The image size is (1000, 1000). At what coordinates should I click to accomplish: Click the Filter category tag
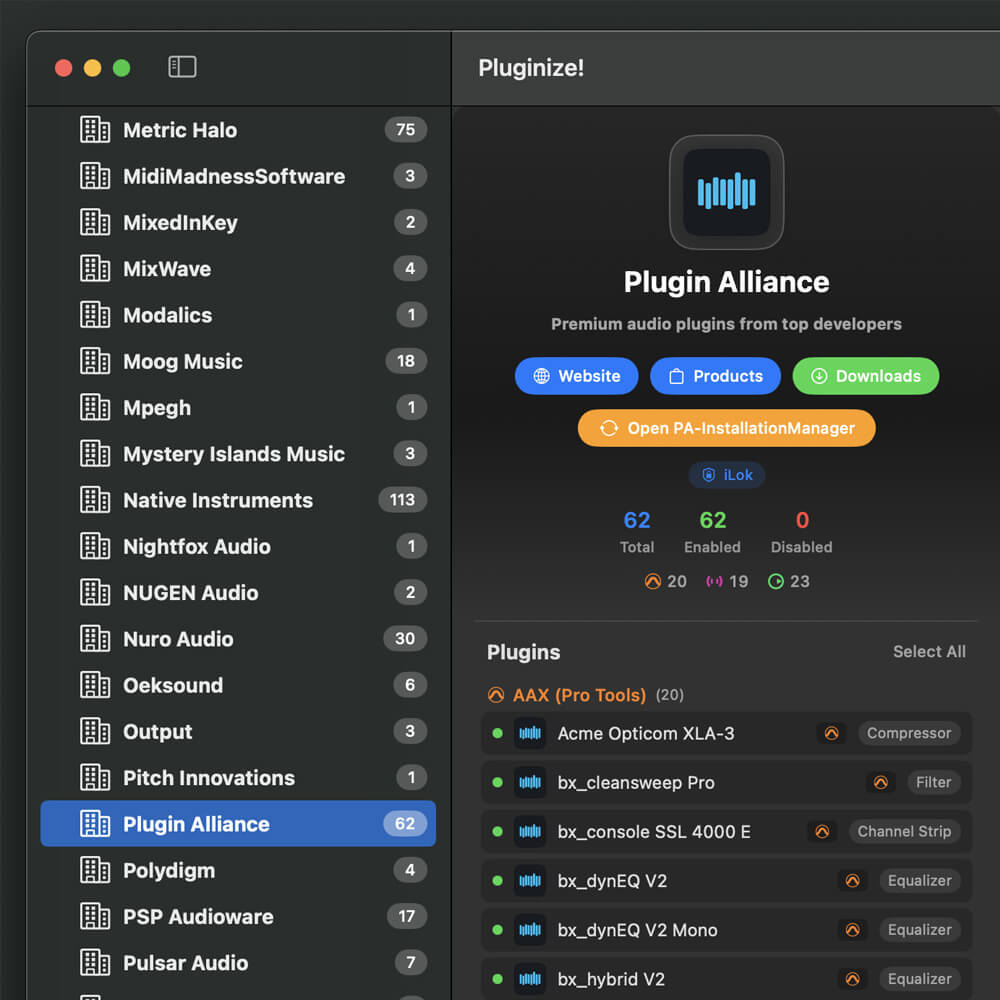coord(934,783)
